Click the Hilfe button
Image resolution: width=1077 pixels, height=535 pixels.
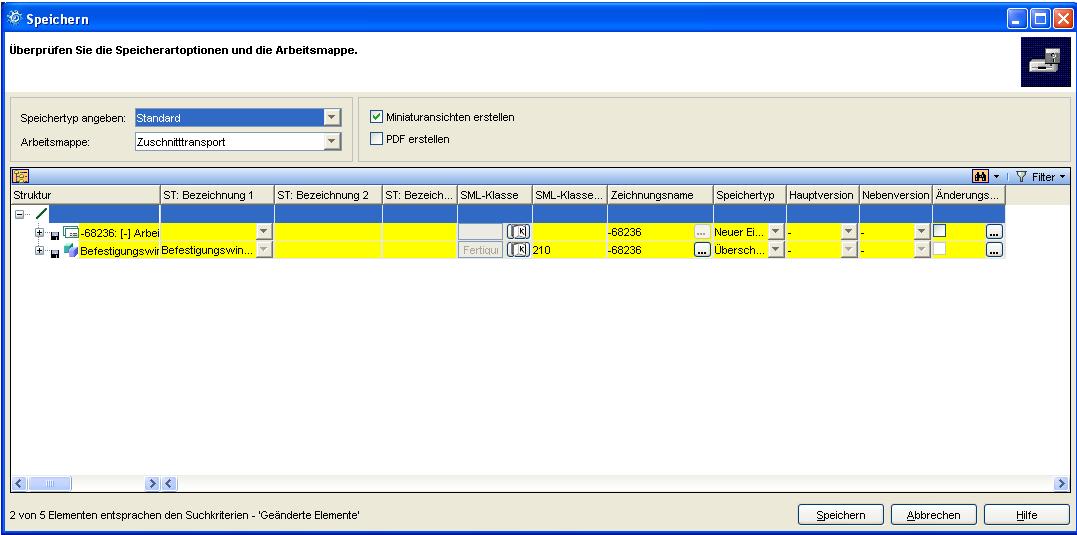tap(1027, 515)
